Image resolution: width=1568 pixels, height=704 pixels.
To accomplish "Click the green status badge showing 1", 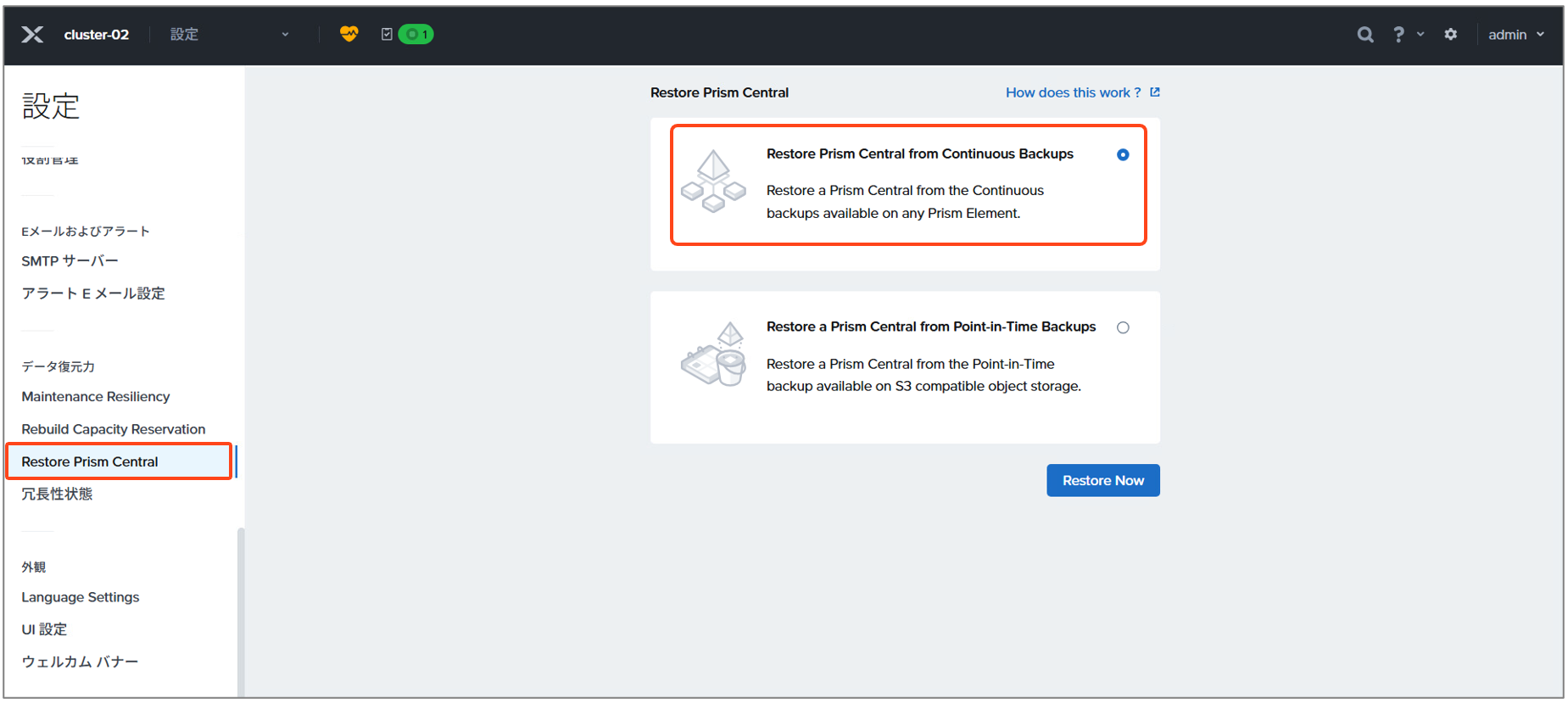I will 416,35.
